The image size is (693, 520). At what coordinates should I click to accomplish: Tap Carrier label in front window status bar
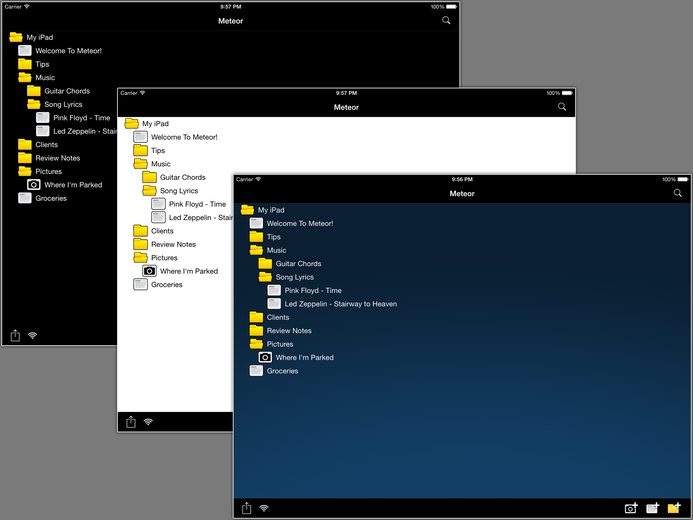tap(244, 179)
